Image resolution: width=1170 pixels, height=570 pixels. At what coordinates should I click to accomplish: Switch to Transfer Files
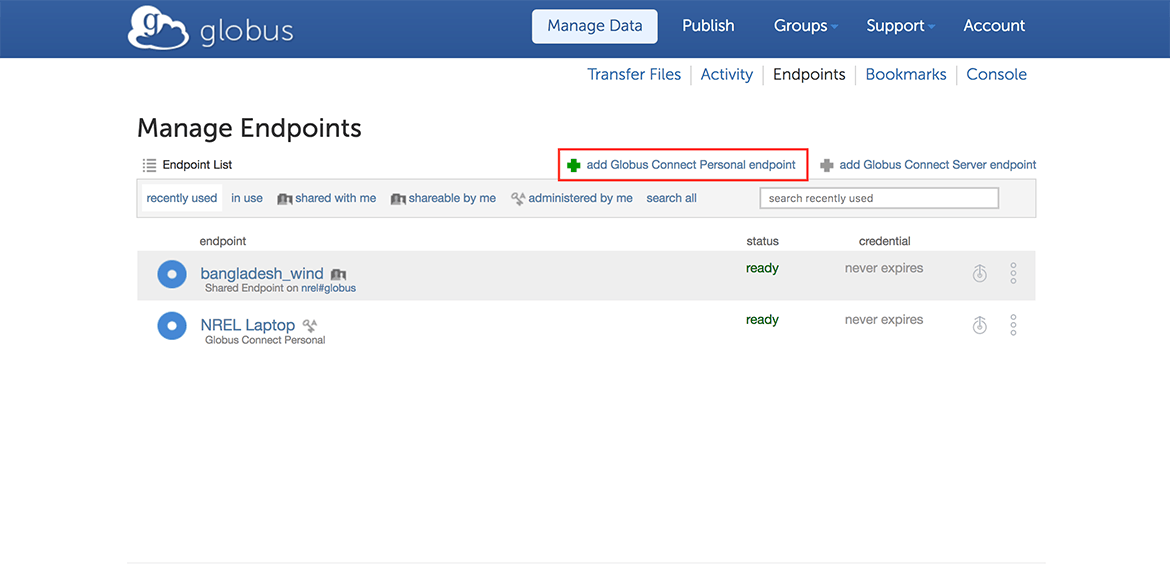634,75
